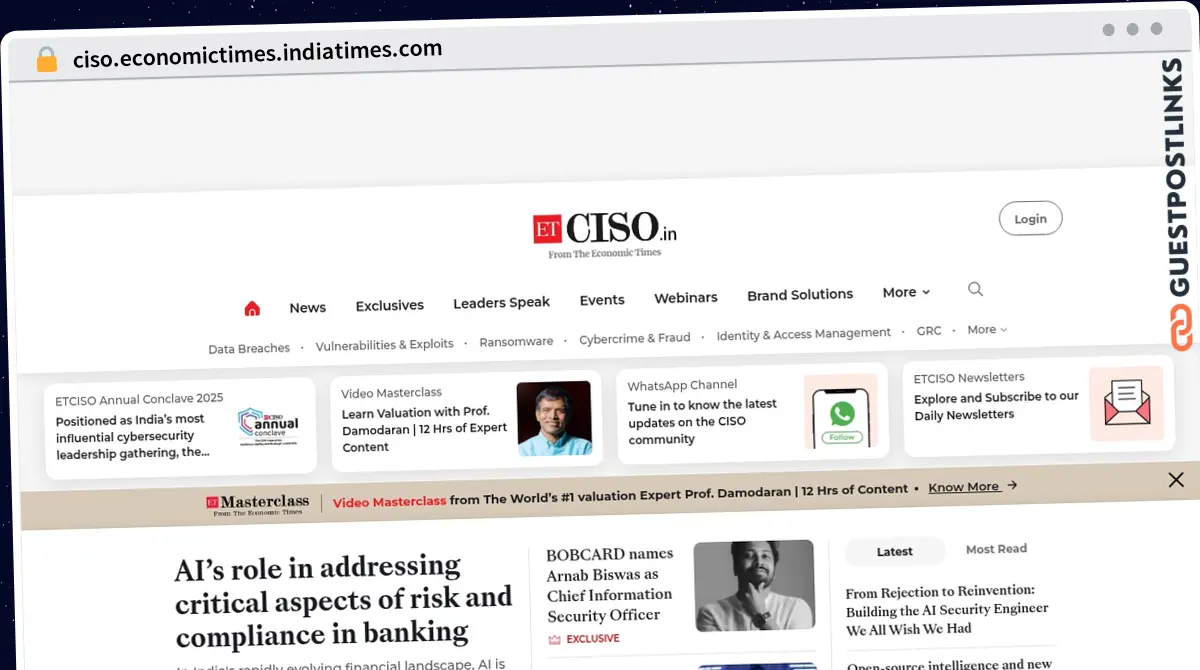
Task: Open AI's role in banking headline
Action: click(x=343, y=600)
